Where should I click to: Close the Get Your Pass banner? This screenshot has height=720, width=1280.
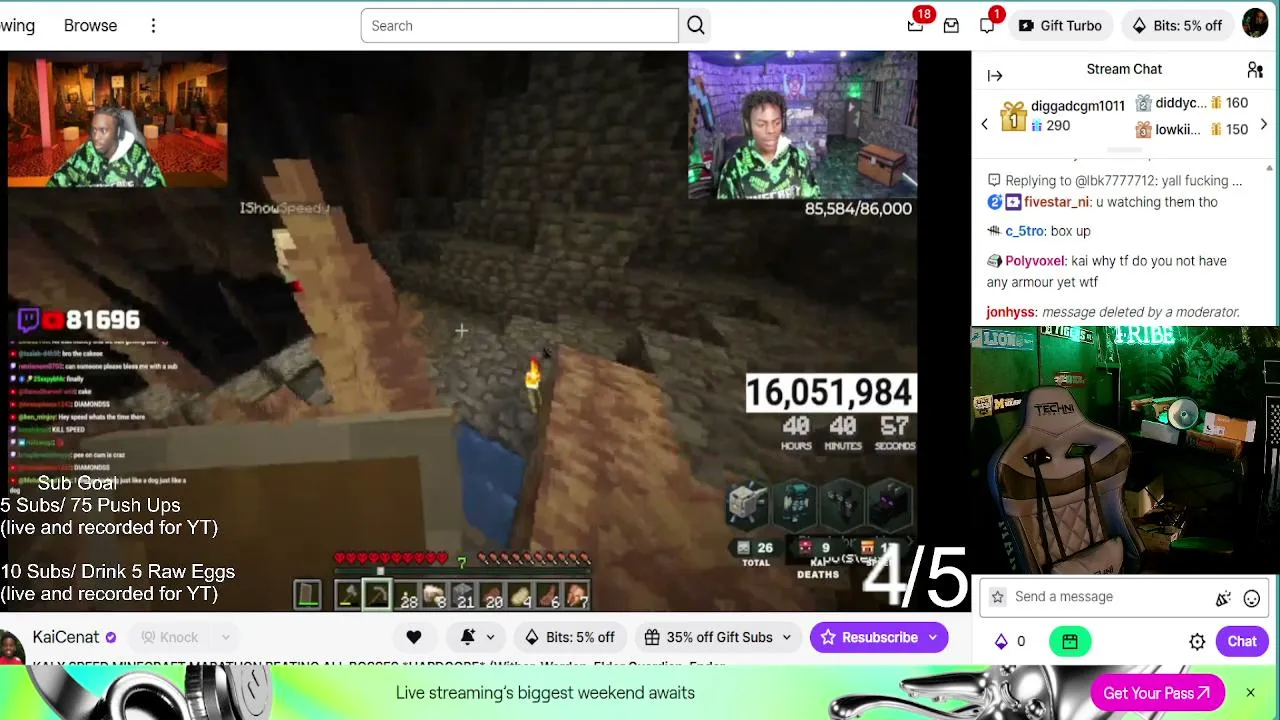1250,693
